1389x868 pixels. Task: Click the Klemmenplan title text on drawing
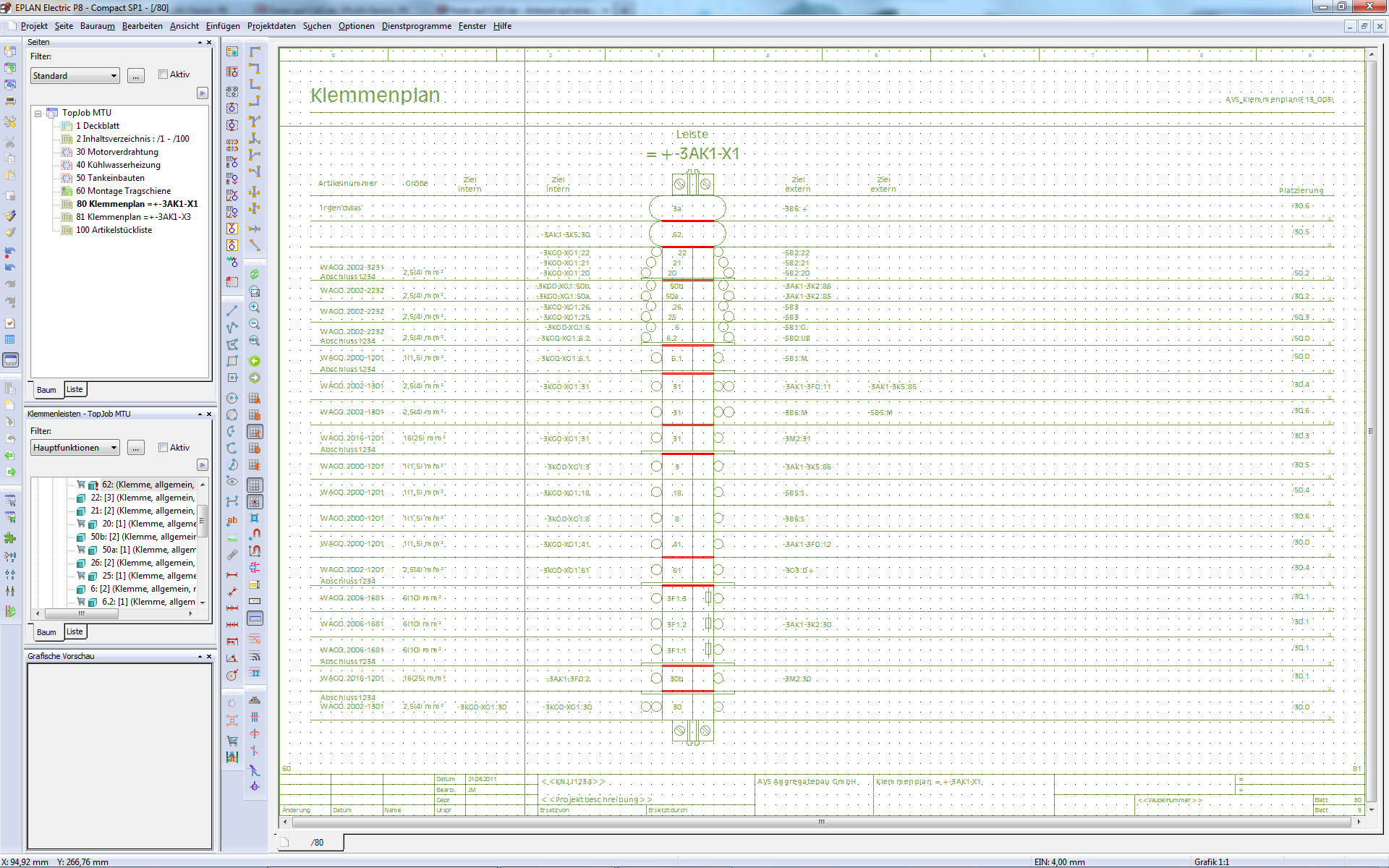click(375, 95)
